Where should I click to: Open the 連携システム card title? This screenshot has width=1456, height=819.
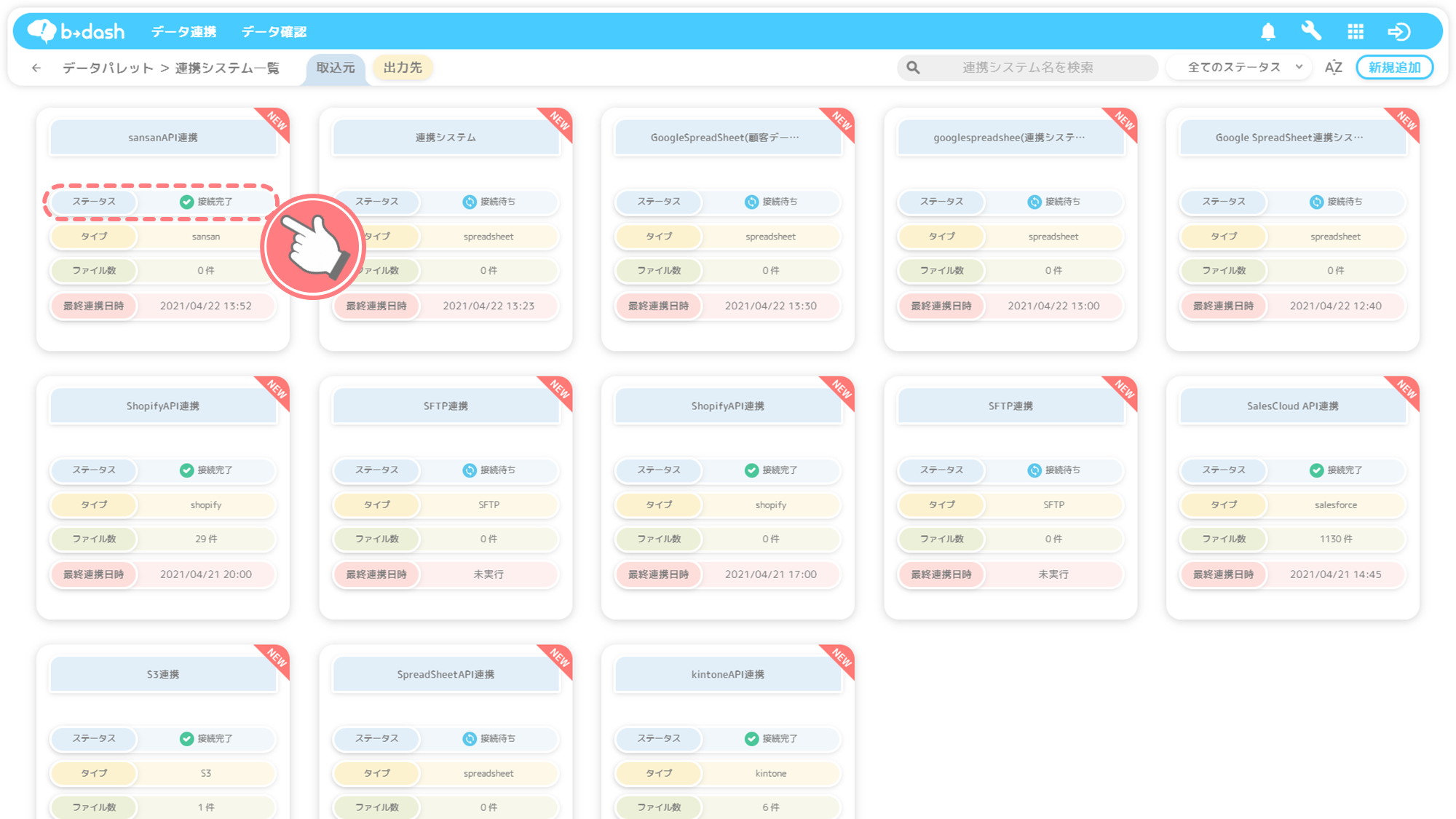point(446,138)
